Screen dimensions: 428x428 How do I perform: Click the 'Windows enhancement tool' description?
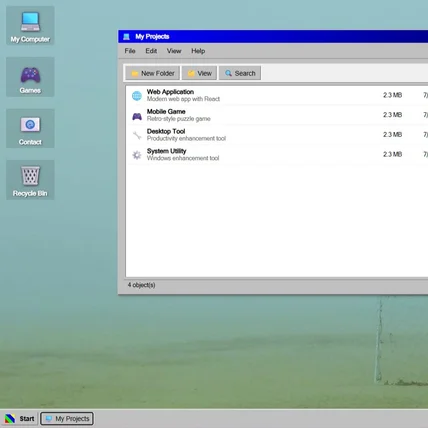click(x=183, y=158)
